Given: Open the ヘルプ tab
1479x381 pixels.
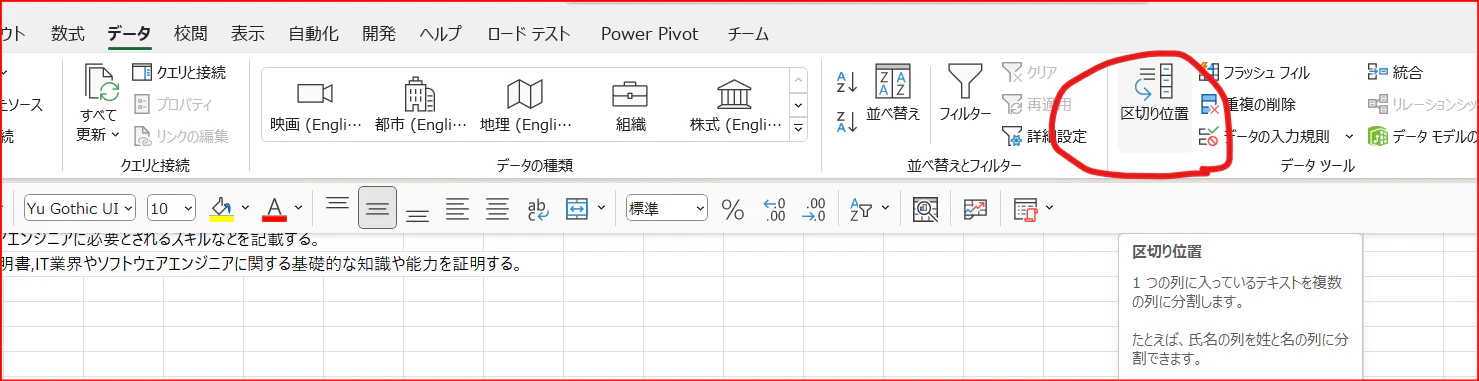Looking at the screenshot, I should point(441,33).
